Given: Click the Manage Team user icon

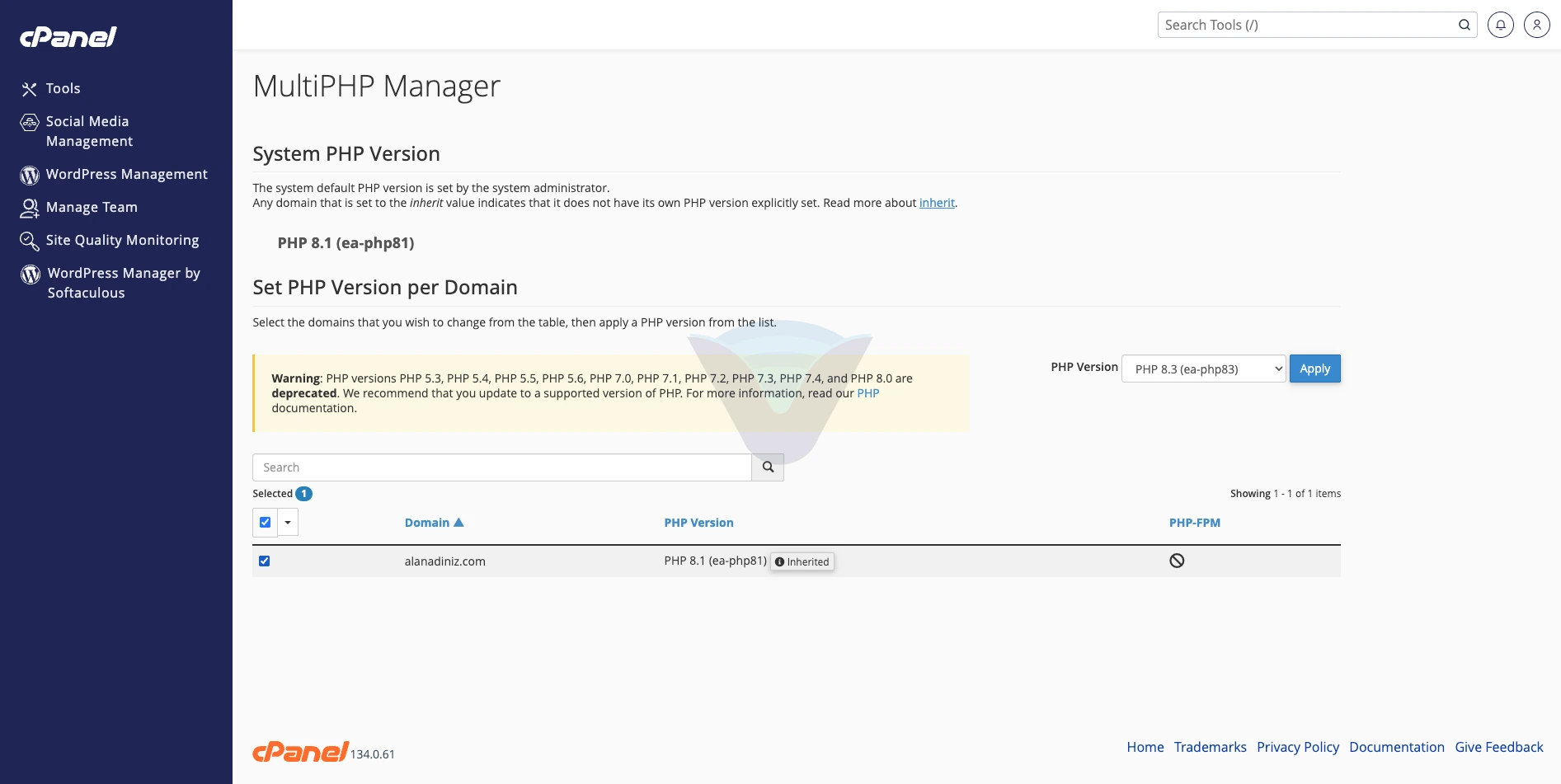Looking at the screenshot, I should [x=30, y=208].
